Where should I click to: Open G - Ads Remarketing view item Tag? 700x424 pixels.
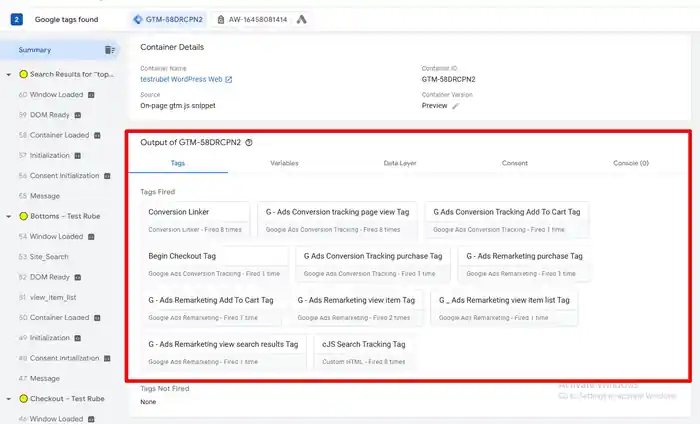point(356,308)
